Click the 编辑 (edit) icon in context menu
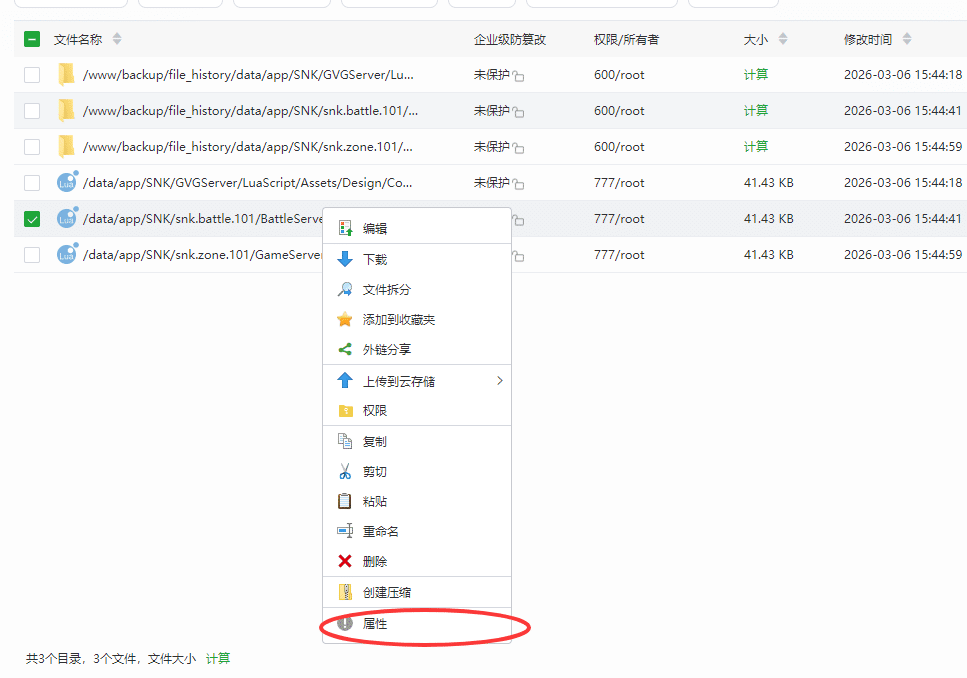The image size is (967, 678). click(344, 225)
